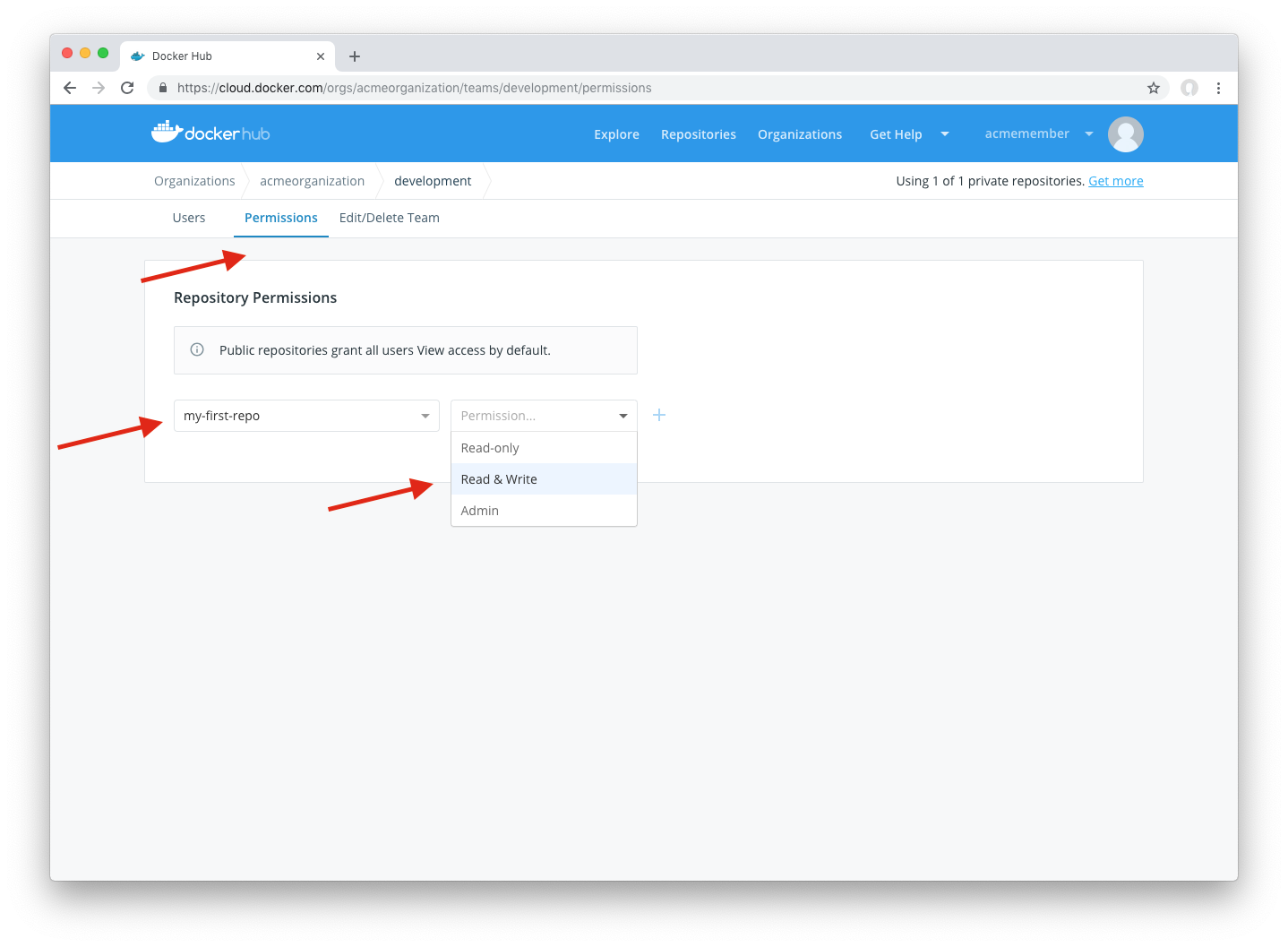Switch to the Users tab
This screenshot has width=1288, height=947.
pyautogui.click(x=189, y=218)
